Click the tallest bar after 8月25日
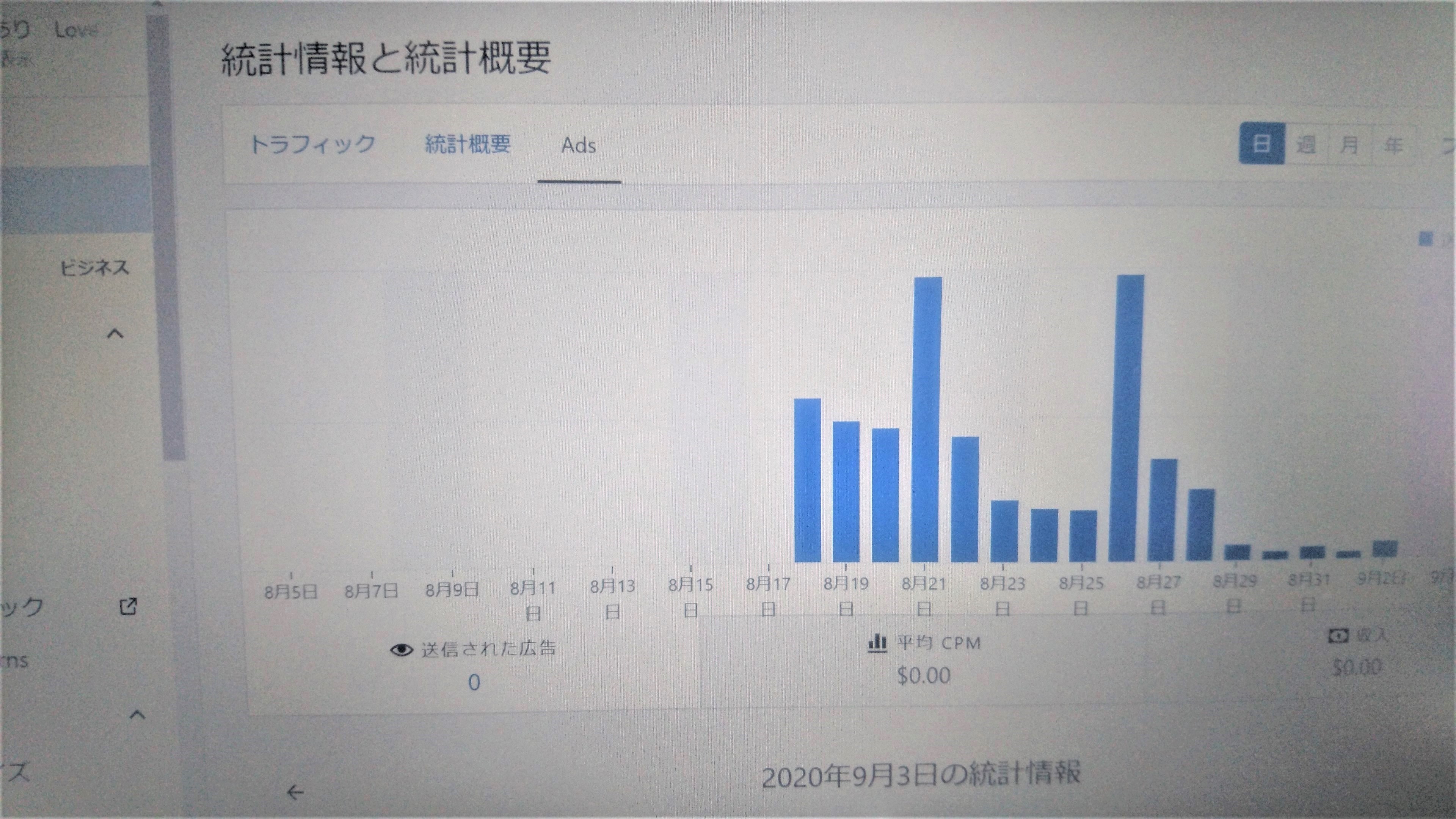The height and width of the screenshot is (819, 1456). 1127,418
